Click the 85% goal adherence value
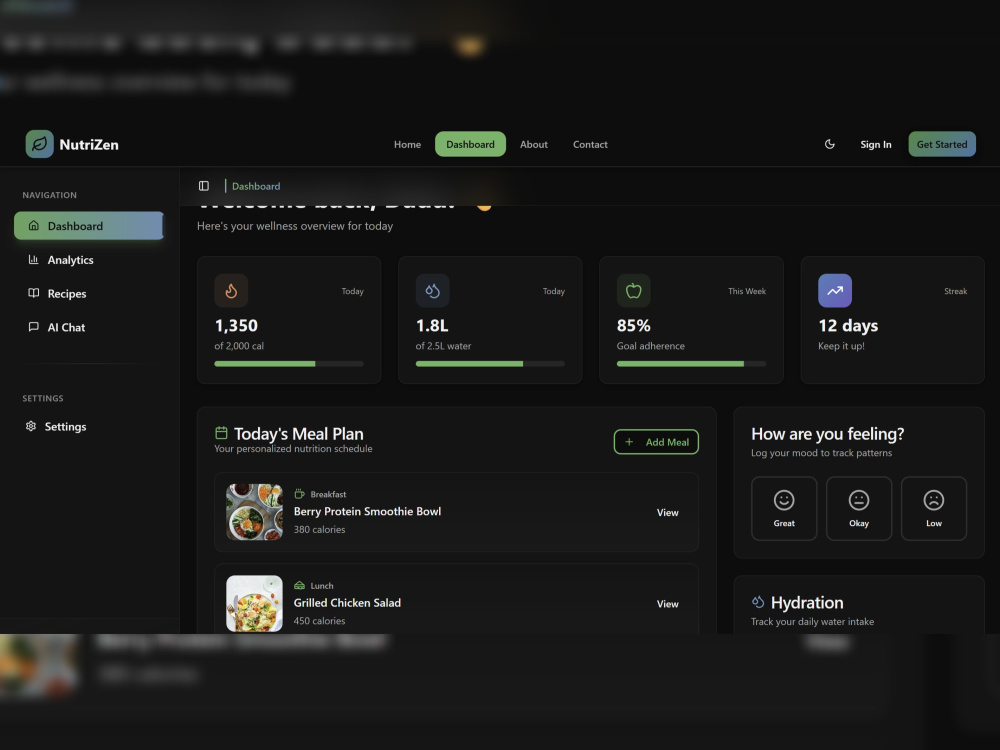Viewport: 1000px width, 750px height. pos(633,326)
